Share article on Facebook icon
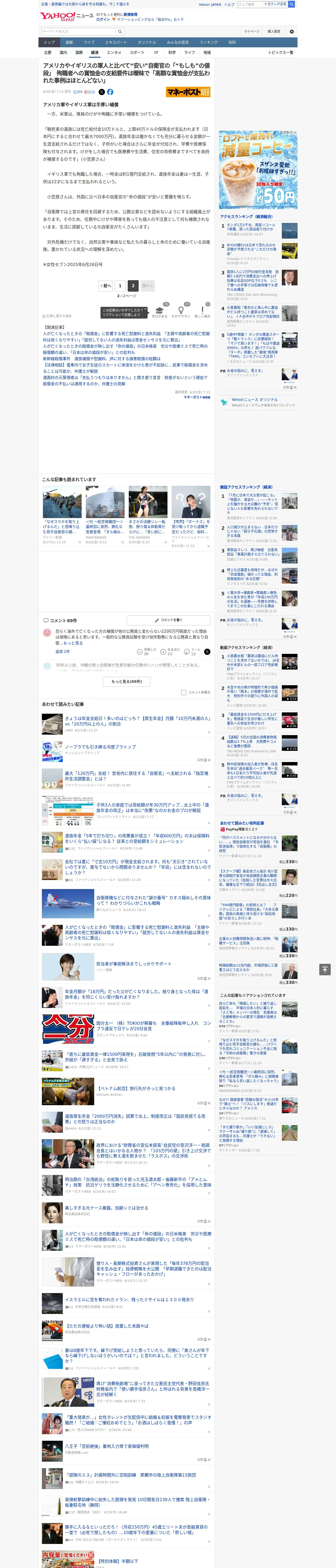 [x=110, y=92]
